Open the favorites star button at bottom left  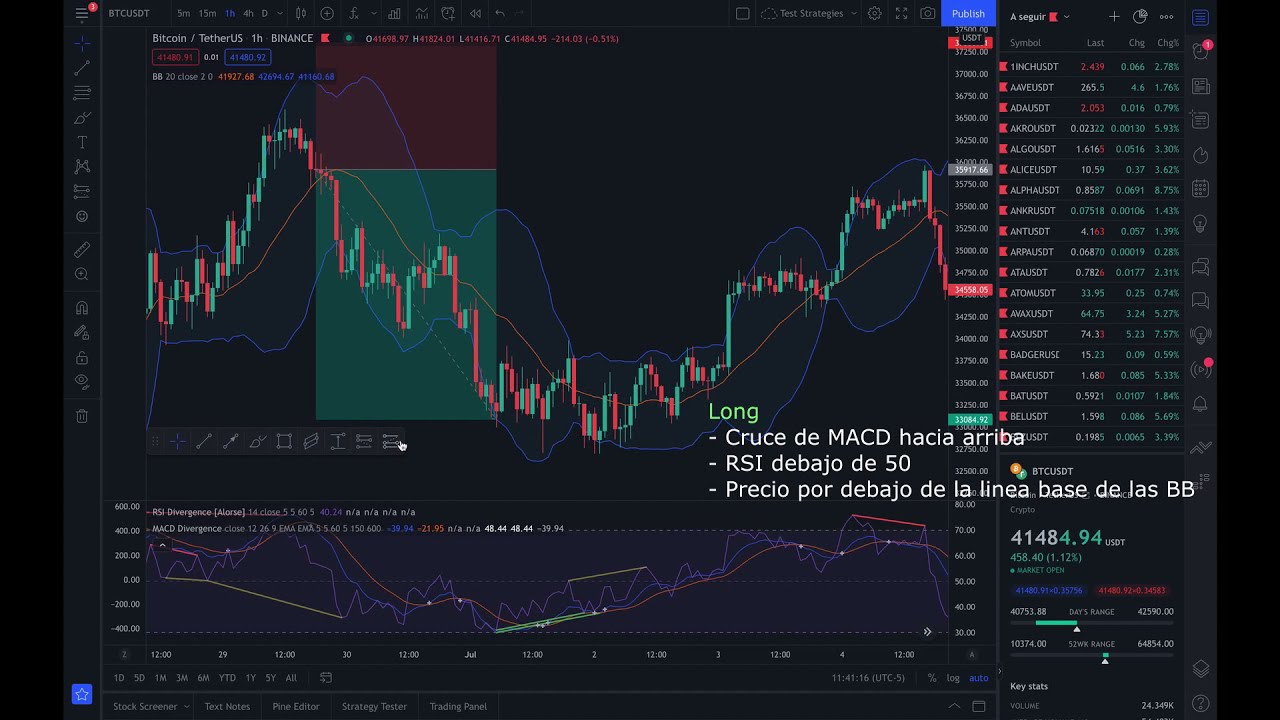tap(82, 694)
